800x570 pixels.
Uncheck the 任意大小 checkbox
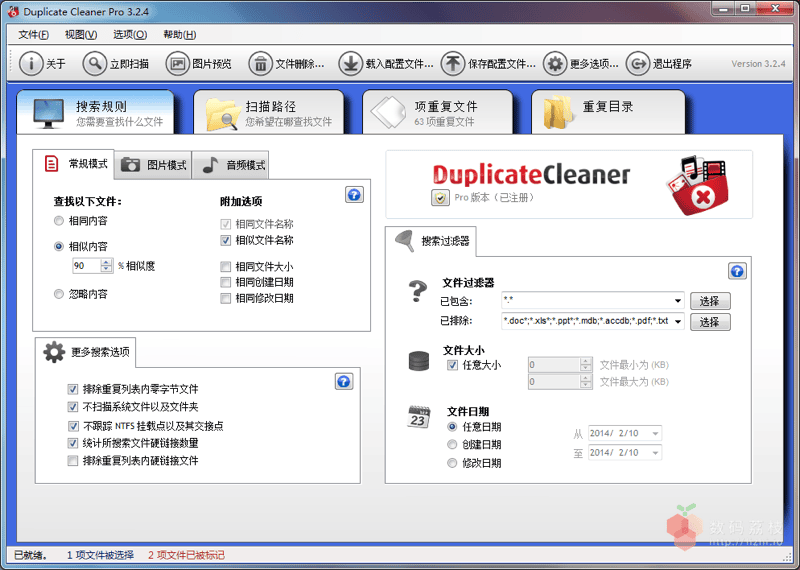coord(453,365)
